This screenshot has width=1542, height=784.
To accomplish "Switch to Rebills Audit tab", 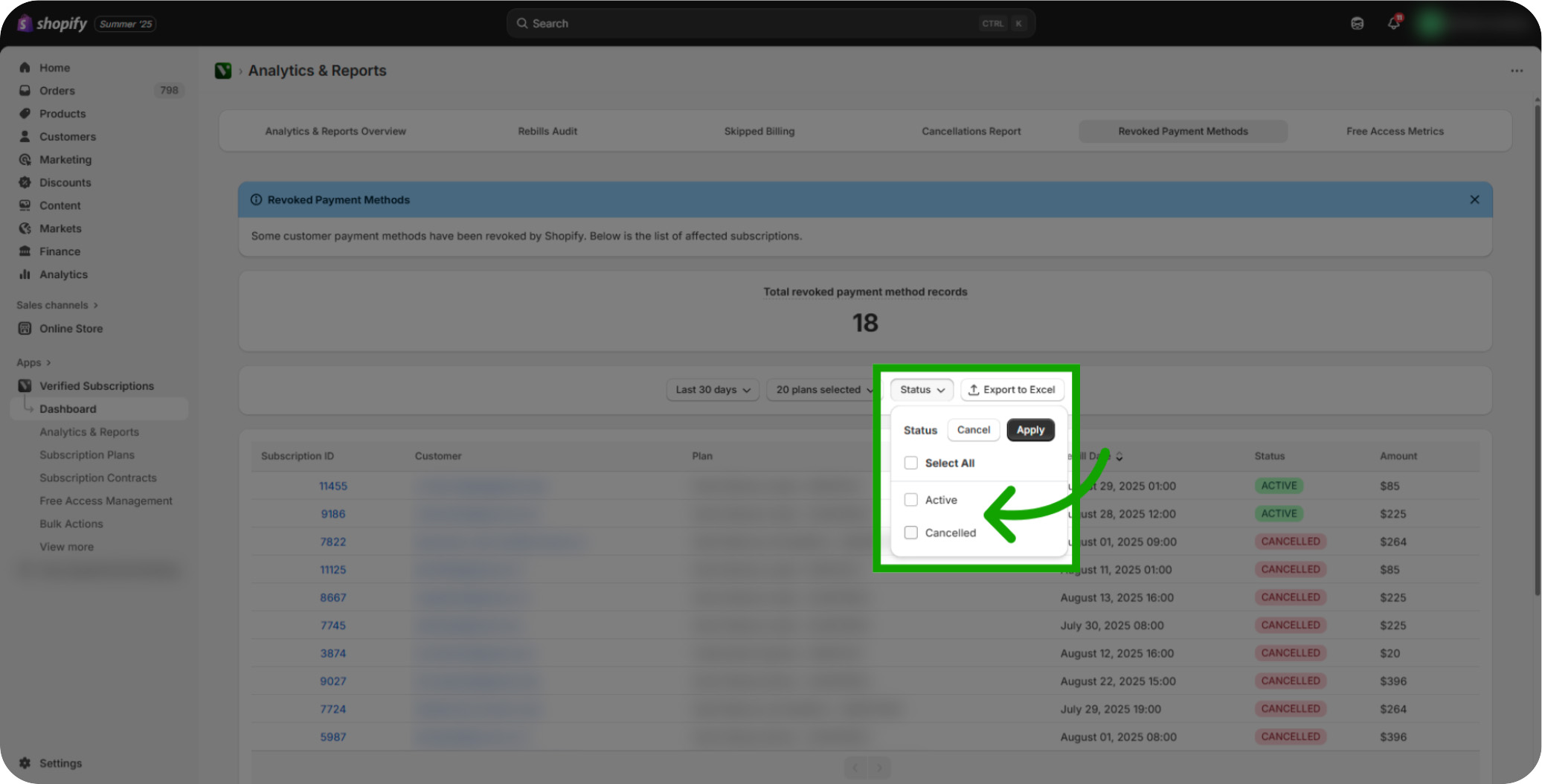I will 547,132.
